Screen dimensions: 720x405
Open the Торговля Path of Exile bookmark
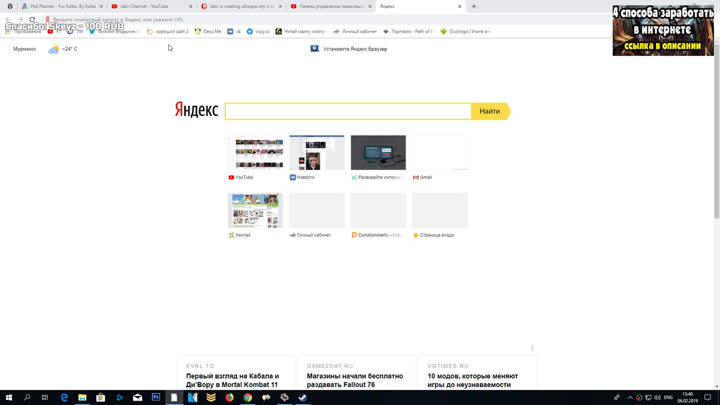pos(407,31)
